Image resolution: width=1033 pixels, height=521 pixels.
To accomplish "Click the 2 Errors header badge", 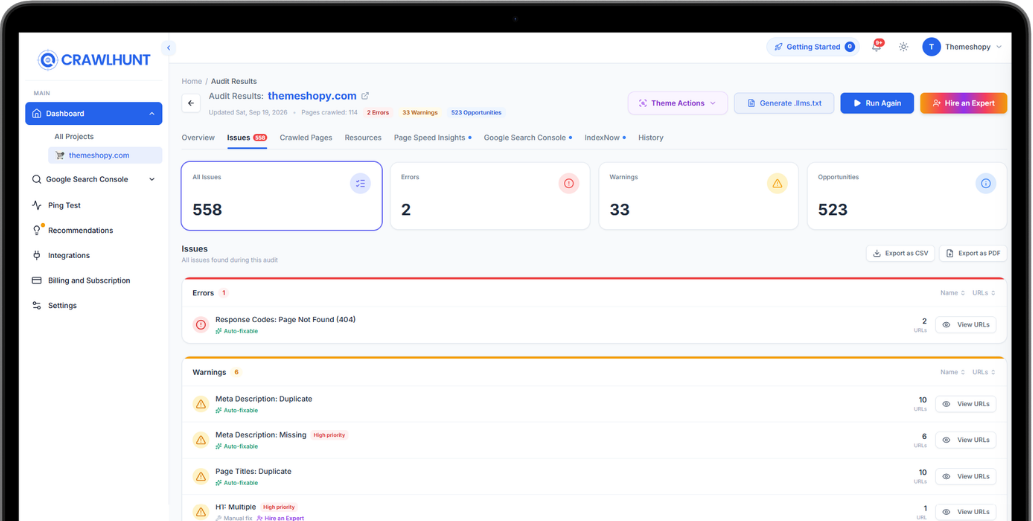I will [378, 113].
